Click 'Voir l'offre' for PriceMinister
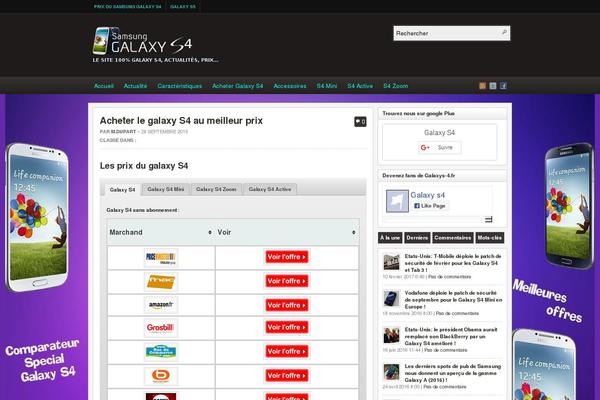 click(287, 257)
